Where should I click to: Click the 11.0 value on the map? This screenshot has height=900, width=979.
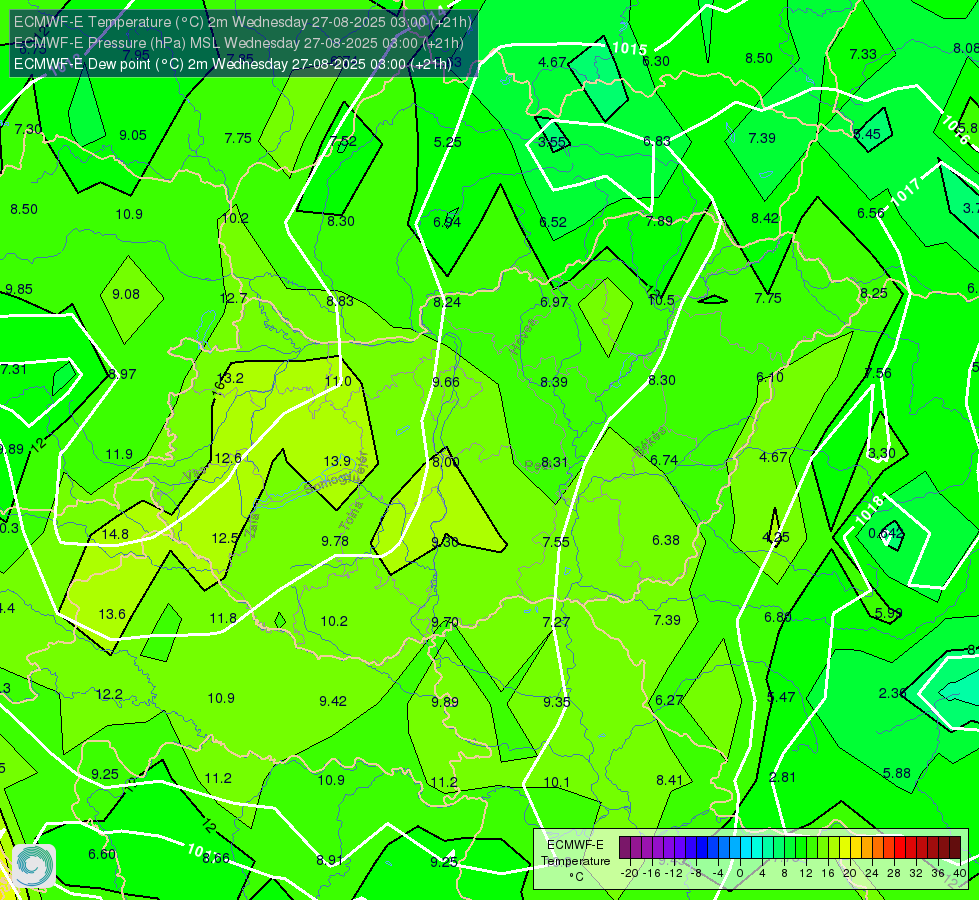[x=338, y=381]
